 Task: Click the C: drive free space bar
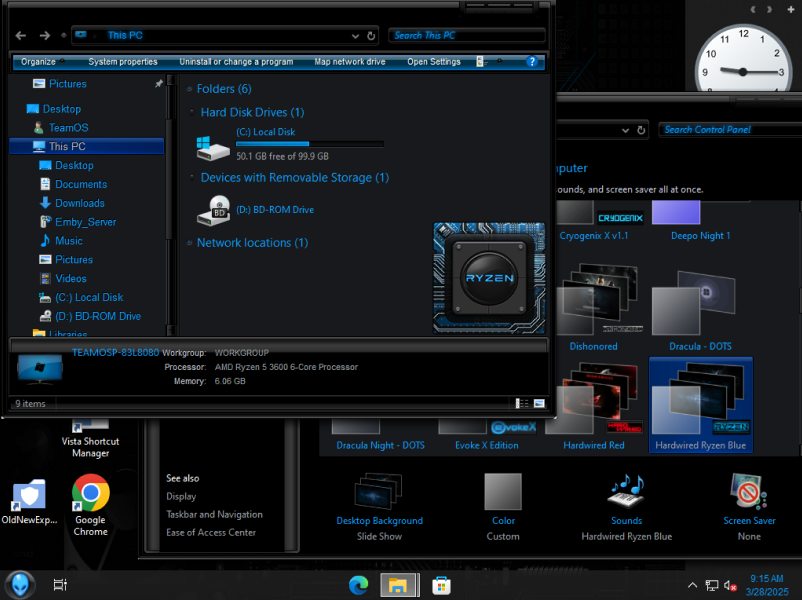[309, 144]
